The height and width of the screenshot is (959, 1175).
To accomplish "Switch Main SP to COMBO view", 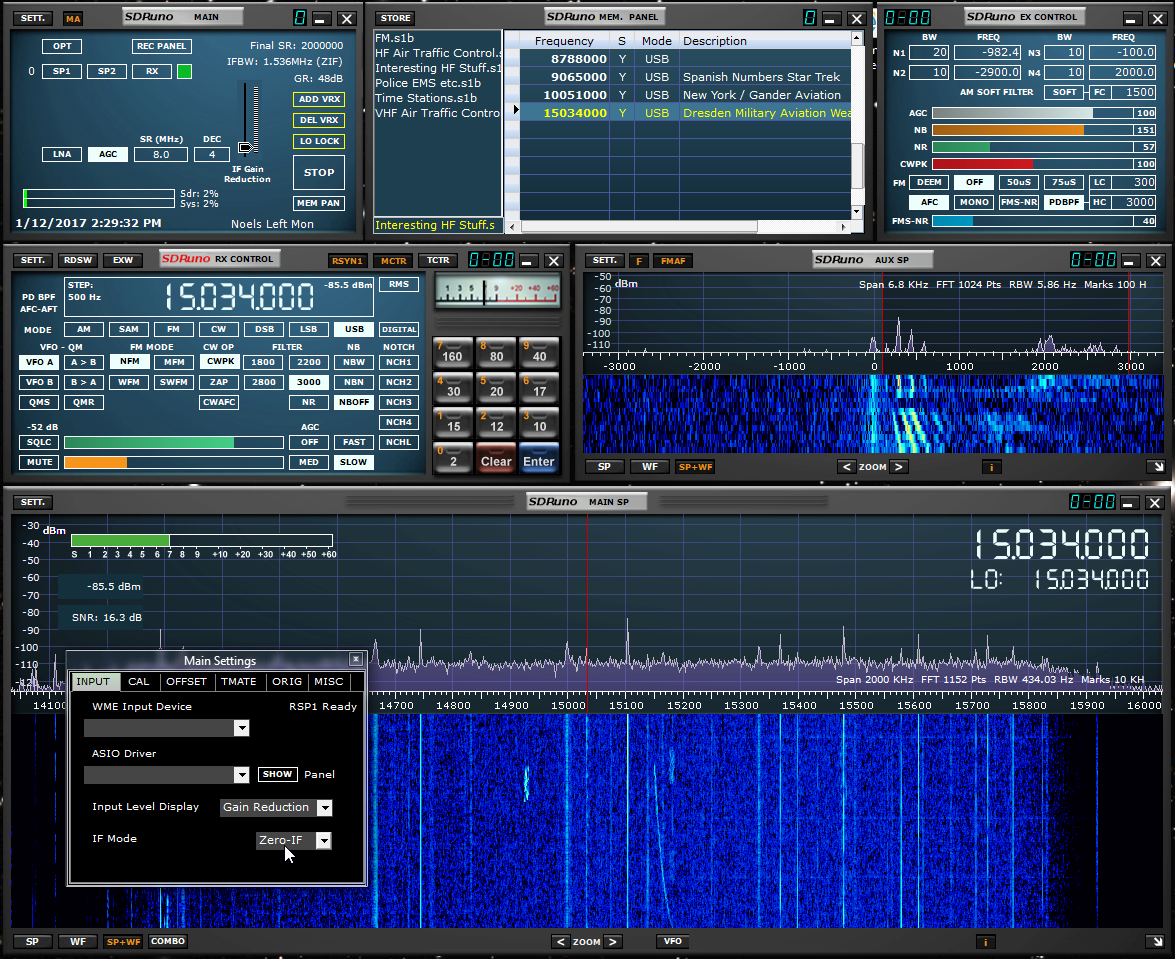I will (x=168, y=942).
